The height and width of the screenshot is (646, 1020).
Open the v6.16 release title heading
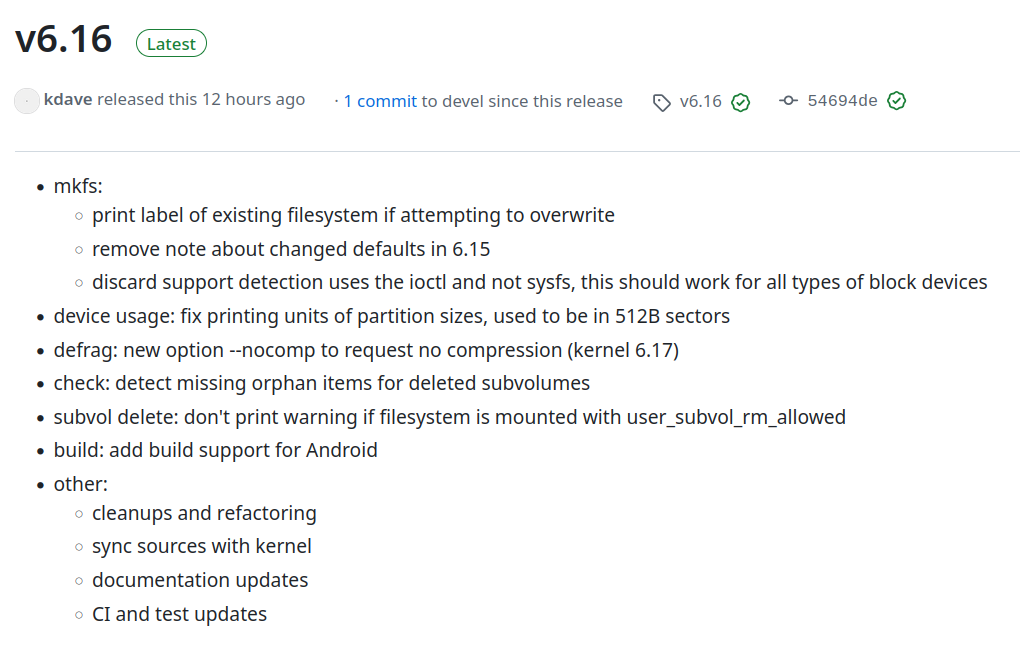(64, 40)
